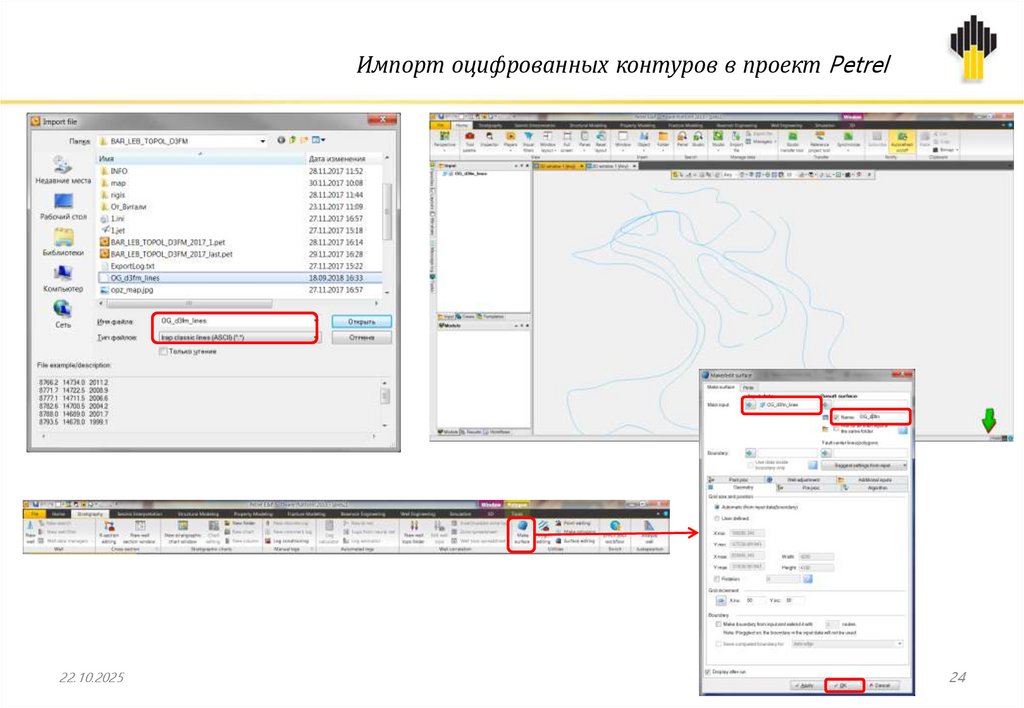
Task: Open the File tab in bottom ribbon
Action: [35, 514]
